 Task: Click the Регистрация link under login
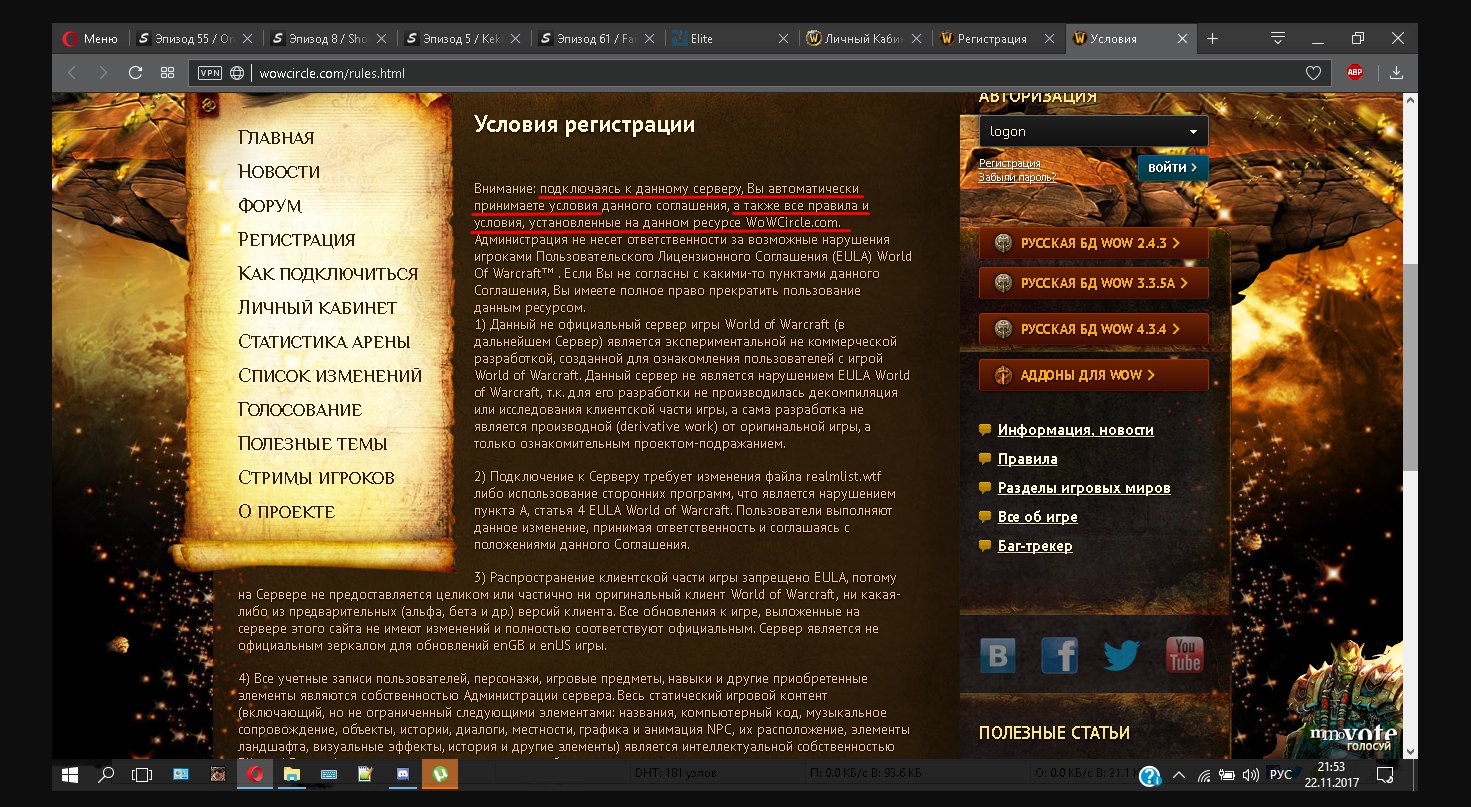point(1009,163)
